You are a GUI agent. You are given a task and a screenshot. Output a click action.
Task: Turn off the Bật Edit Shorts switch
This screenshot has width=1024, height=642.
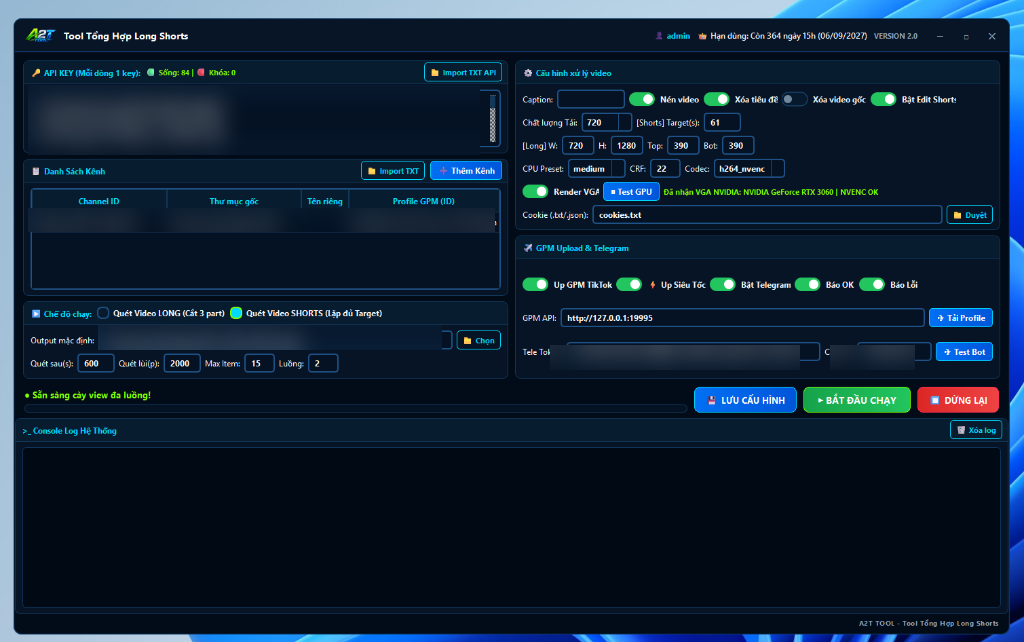pos(883,99)
